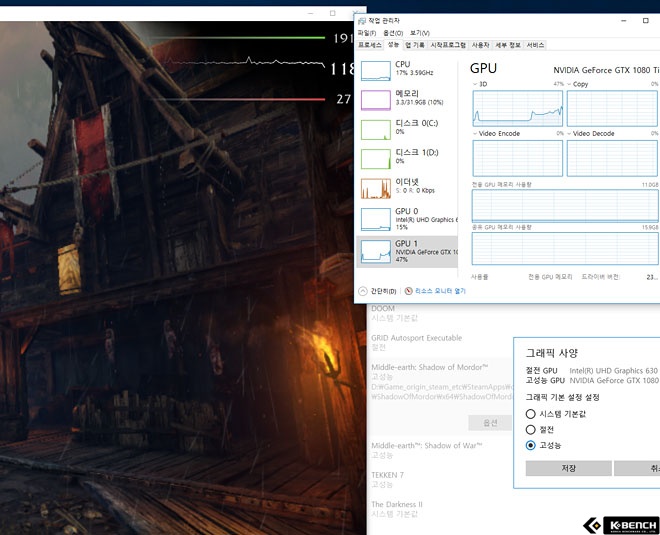Maximize the game benchmark window
Viewport: 660px width, 535px height.
333,13
